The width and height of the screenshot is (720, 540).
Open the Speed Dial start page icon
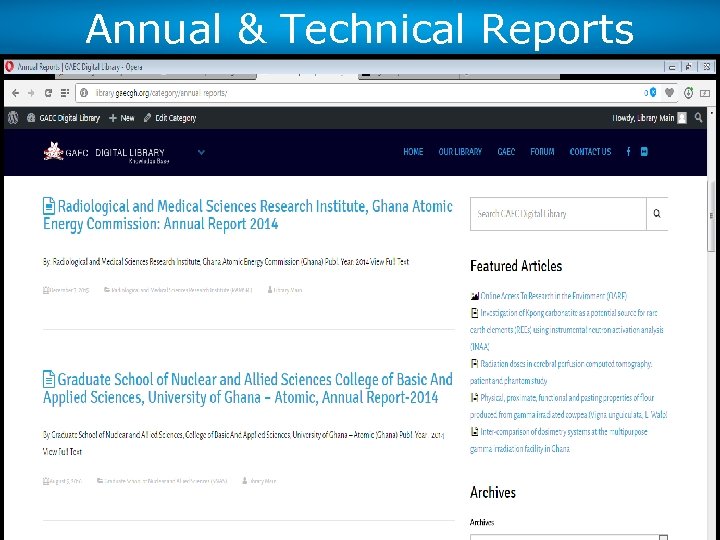coord(65,93)
